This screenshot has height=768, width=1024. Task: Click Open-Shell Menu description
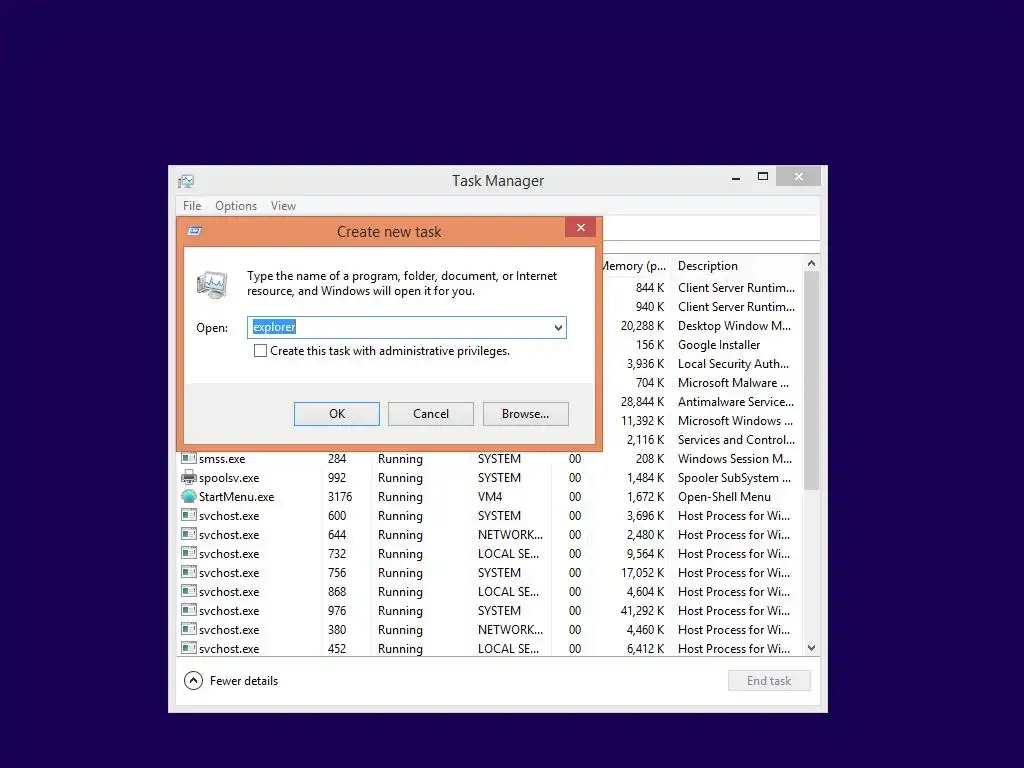[724, 496]
